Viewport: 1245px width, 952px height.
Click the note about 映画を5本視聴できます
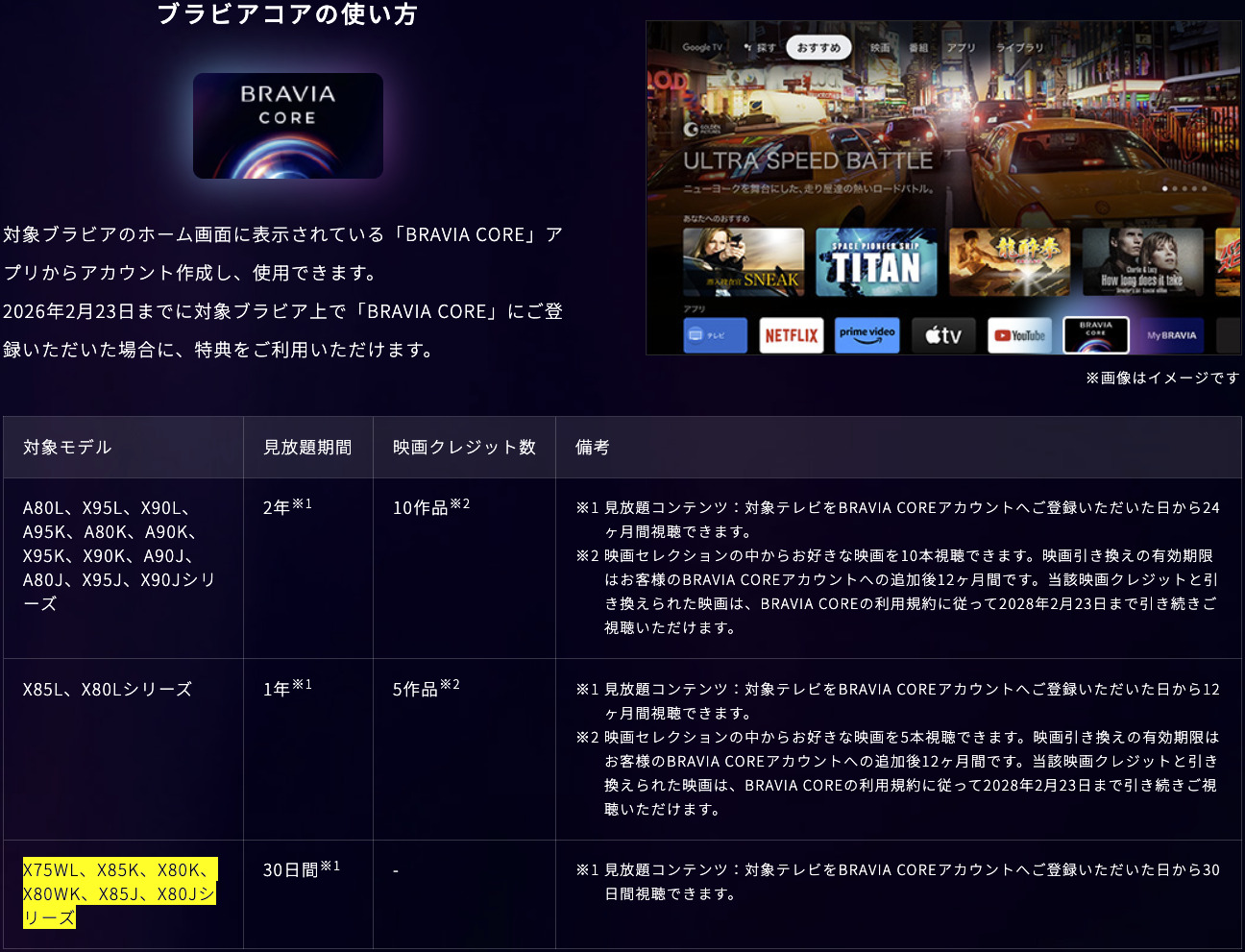click(897, 773)
